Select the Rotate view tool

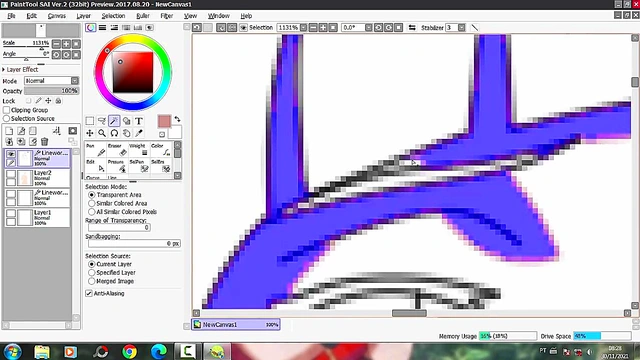114,133
